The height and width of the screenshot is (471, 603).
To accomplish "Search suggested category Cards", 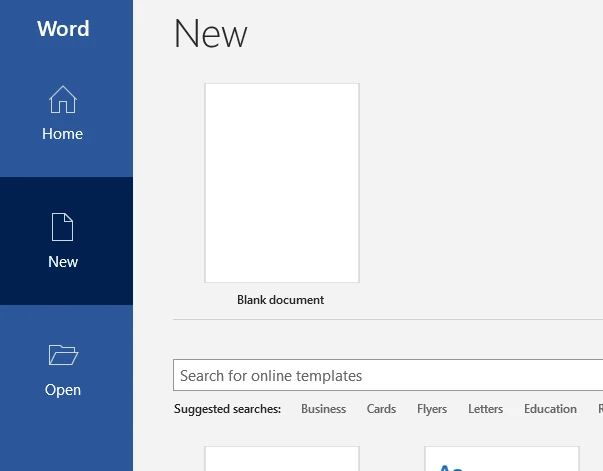I will [x=381, y=409].
